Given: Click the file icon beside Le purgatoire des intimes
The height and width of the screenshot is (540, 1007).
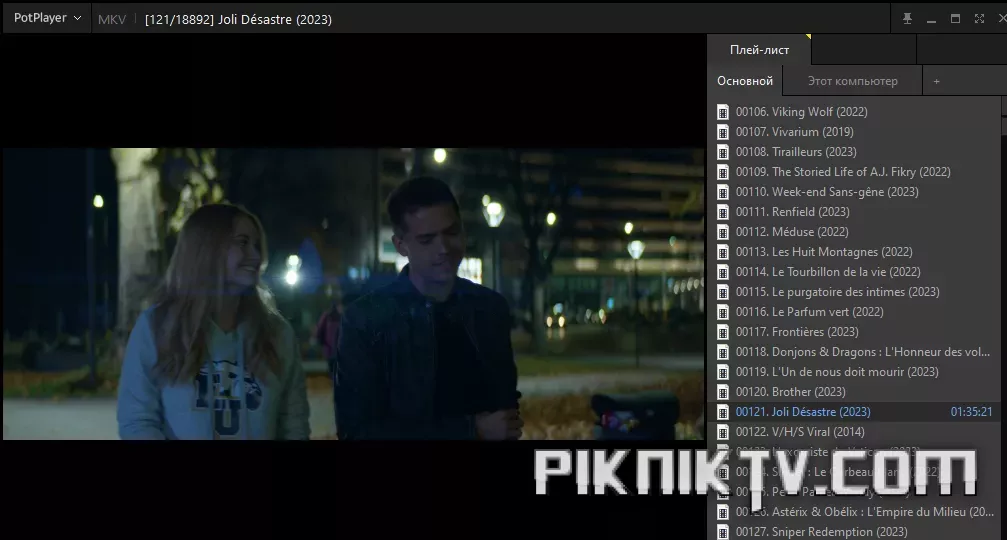Looking at the screenshot, I should coord(722,292).
